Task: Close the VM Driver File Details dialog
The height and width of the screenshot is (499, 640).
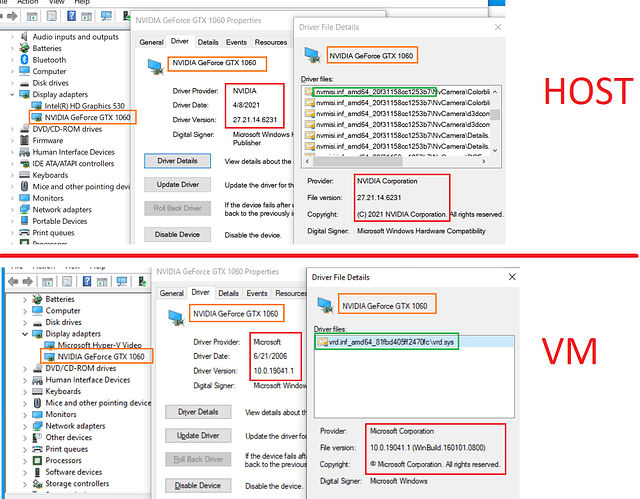Action: [512, 277]
